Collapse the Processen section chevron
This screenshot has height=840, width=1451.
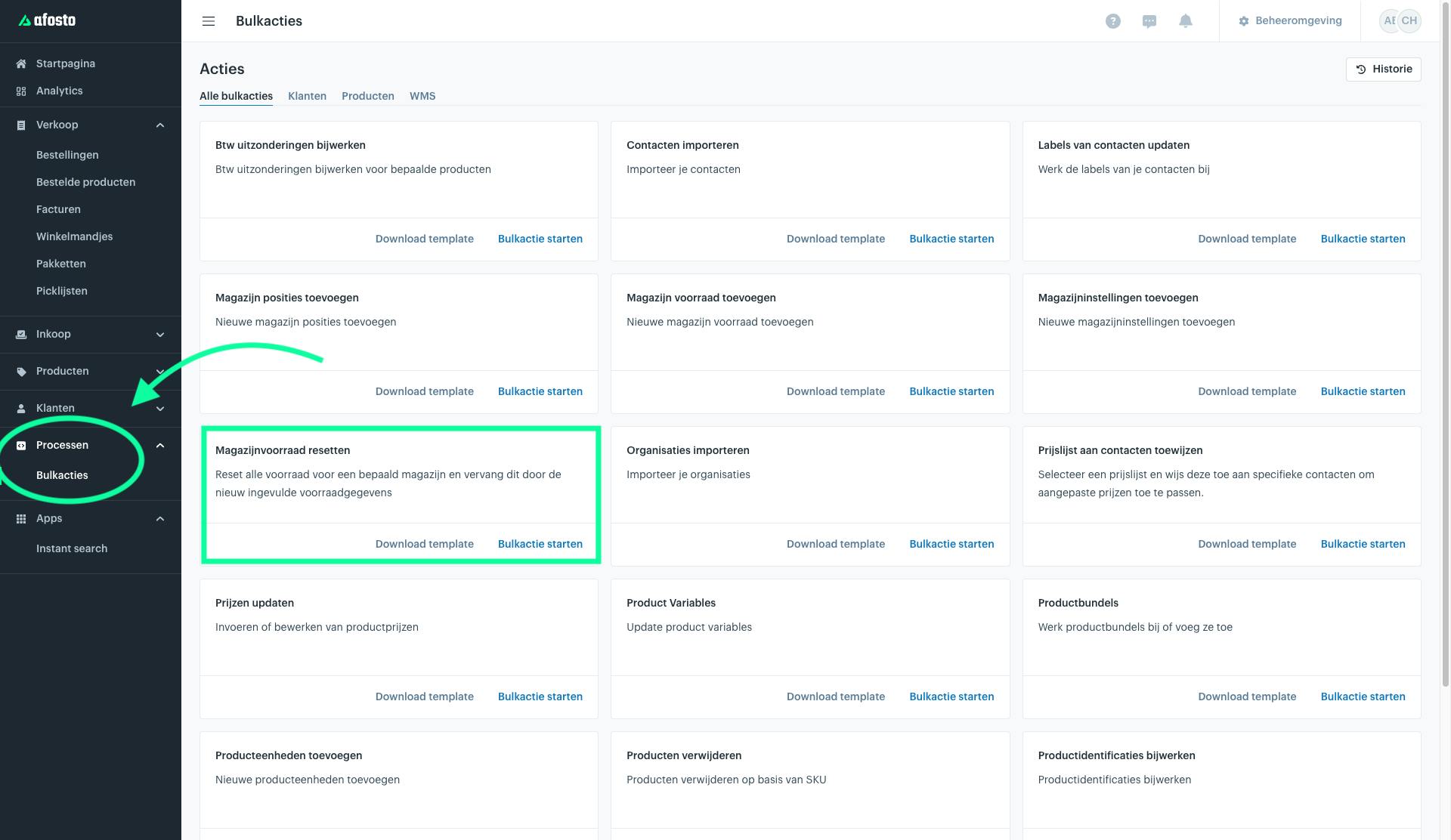point(160,445)
